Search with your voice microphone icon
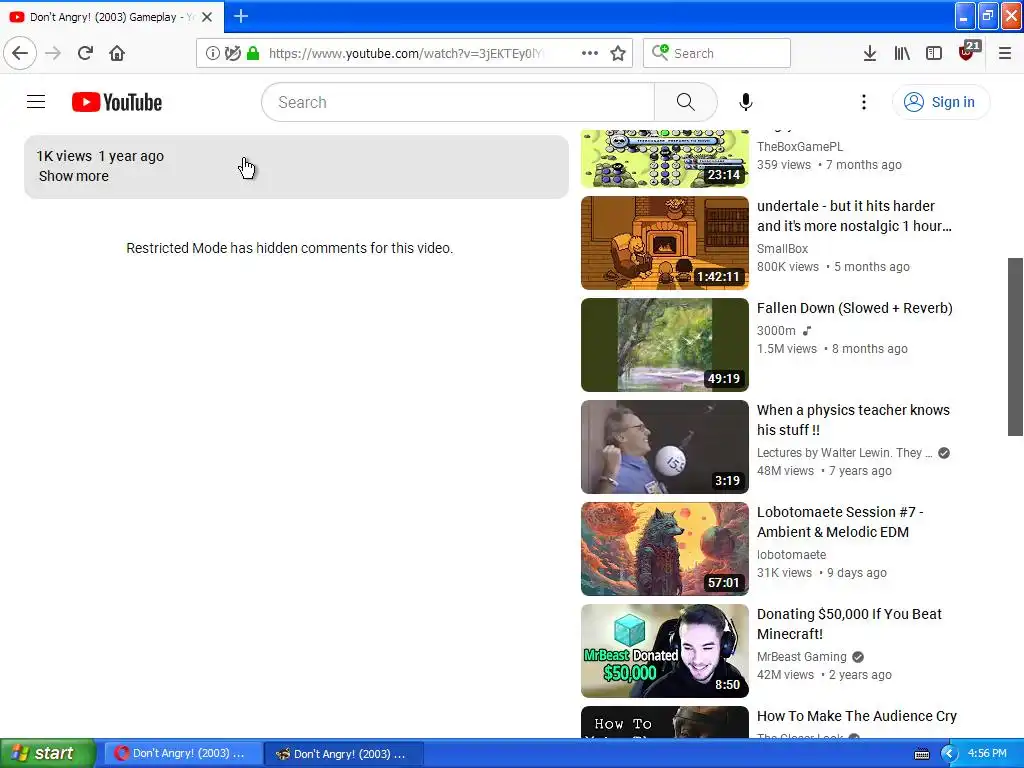Viewport: 1024px width, 768px height. pyautogui.click(x=746, y=102)
